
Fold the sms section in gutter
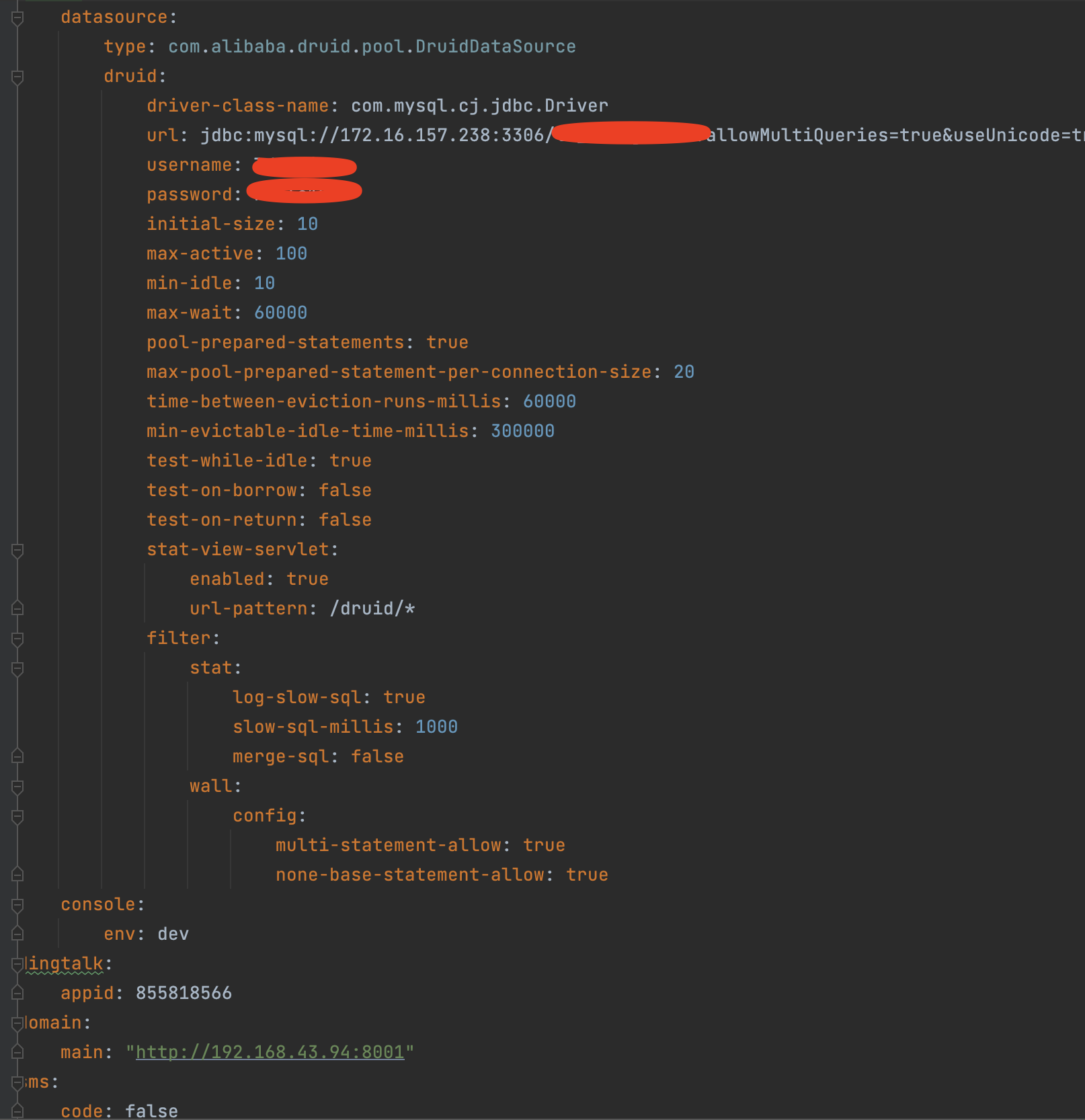(x=17, y=1083)
